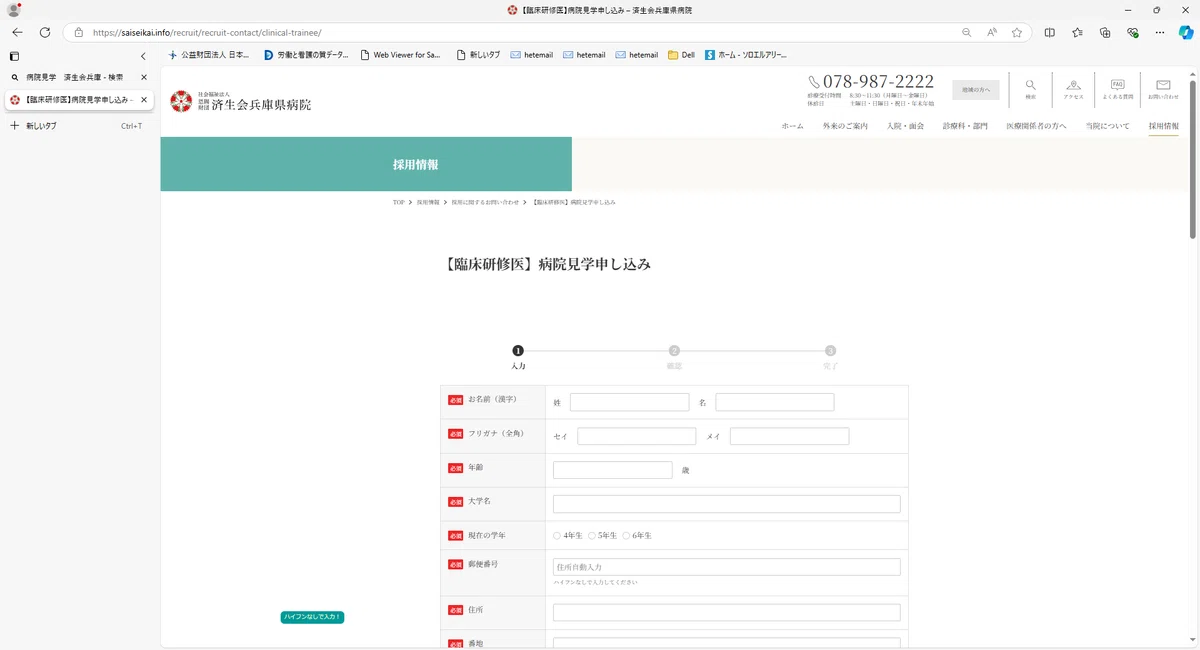Screen dimensions: 1200x650
Task: Open the Web Viewer for Sa... bookmark
Action: [400, 55]
